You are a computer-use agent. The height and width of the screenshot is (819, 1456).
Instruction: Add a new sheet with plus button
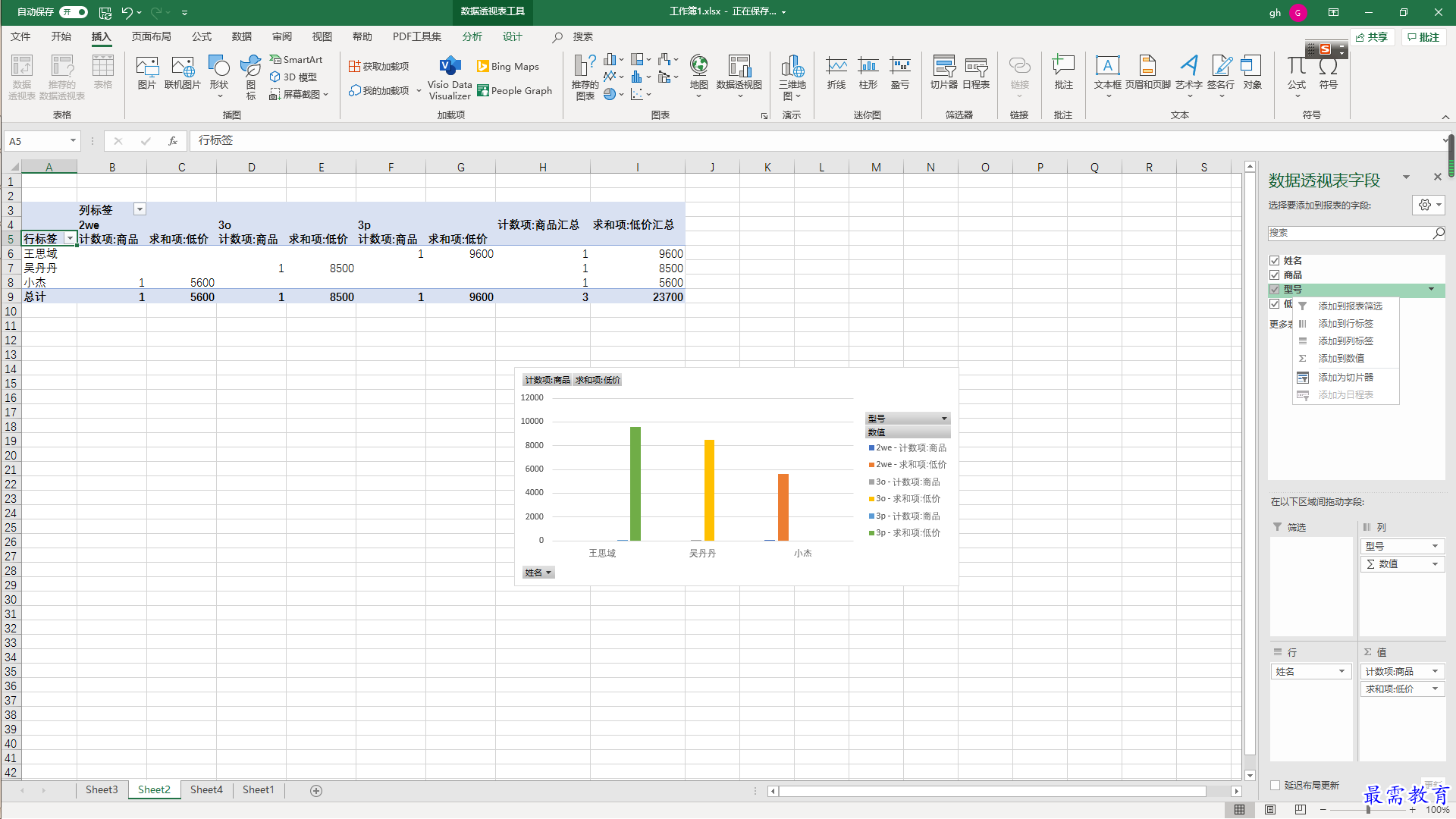316,791
